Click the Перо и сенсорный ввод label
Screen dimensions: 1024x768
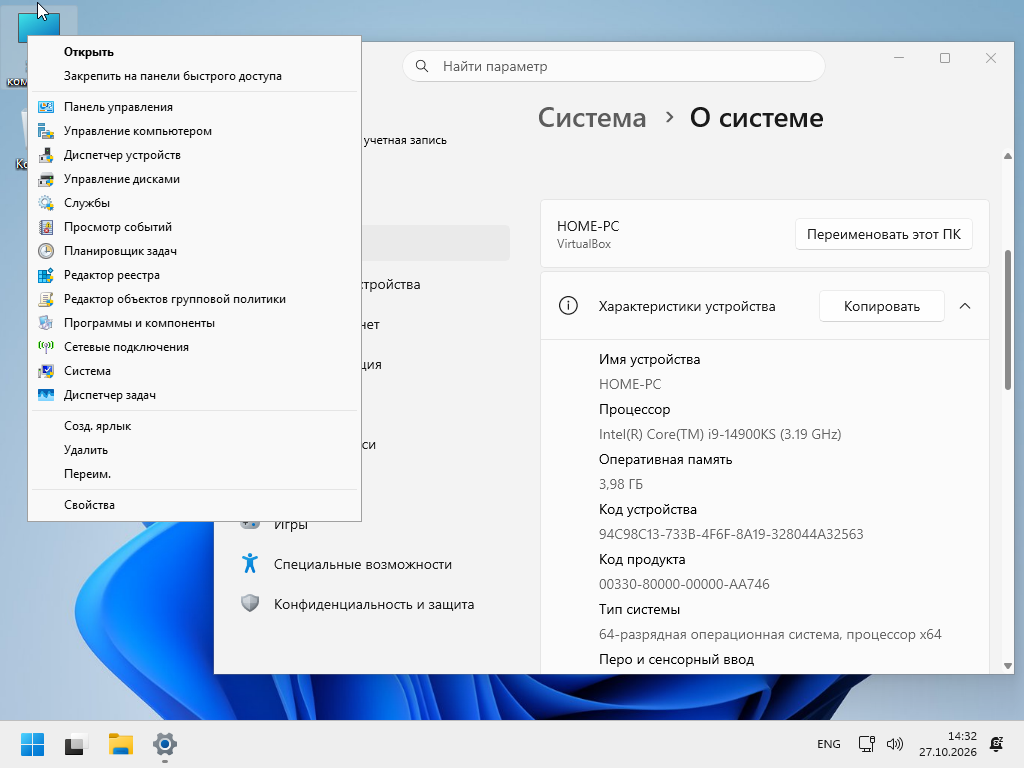(676, 660)
